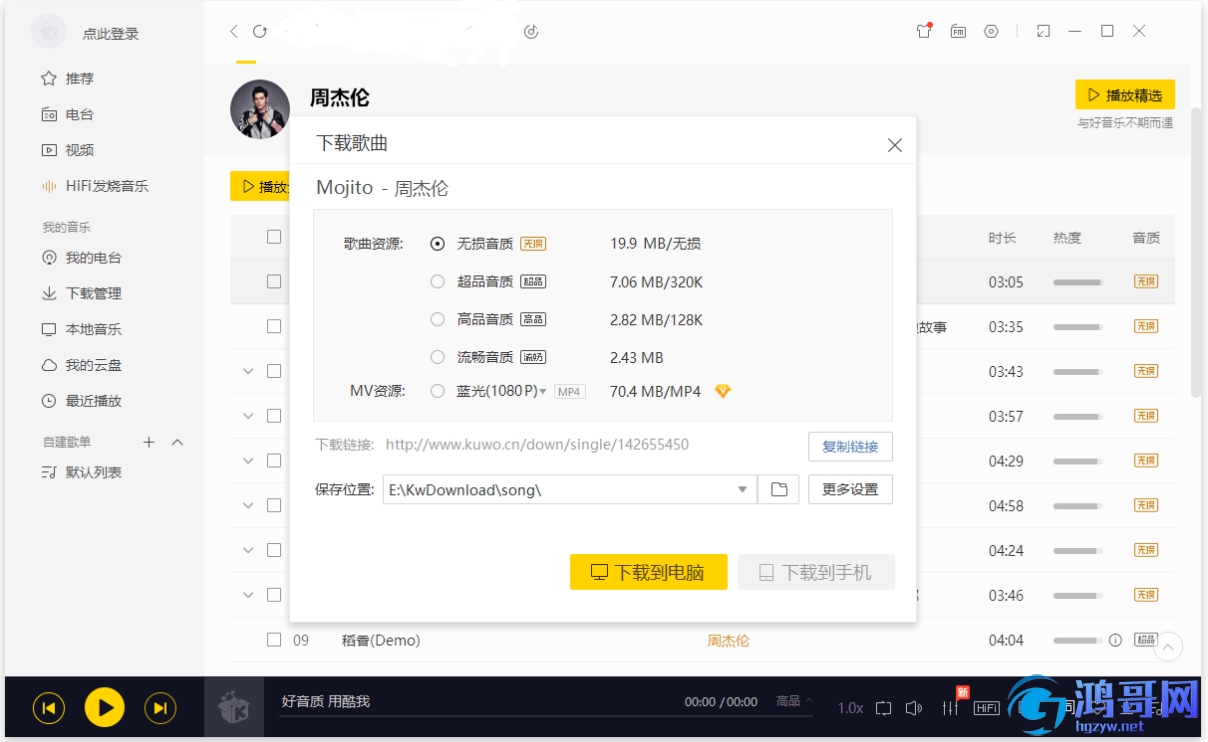Expand the row with duration 03:43
The width and height of the screenshot is (1208, 742).
[x=248, y=371]
